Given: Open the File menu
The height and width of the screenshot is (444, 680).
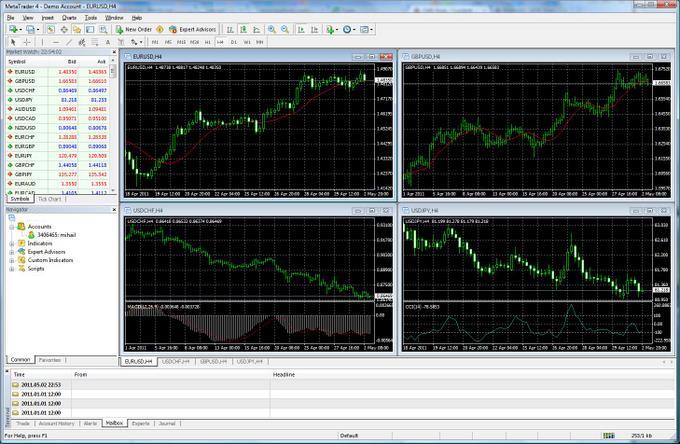Looking at the screenshot, I should 10,18.
